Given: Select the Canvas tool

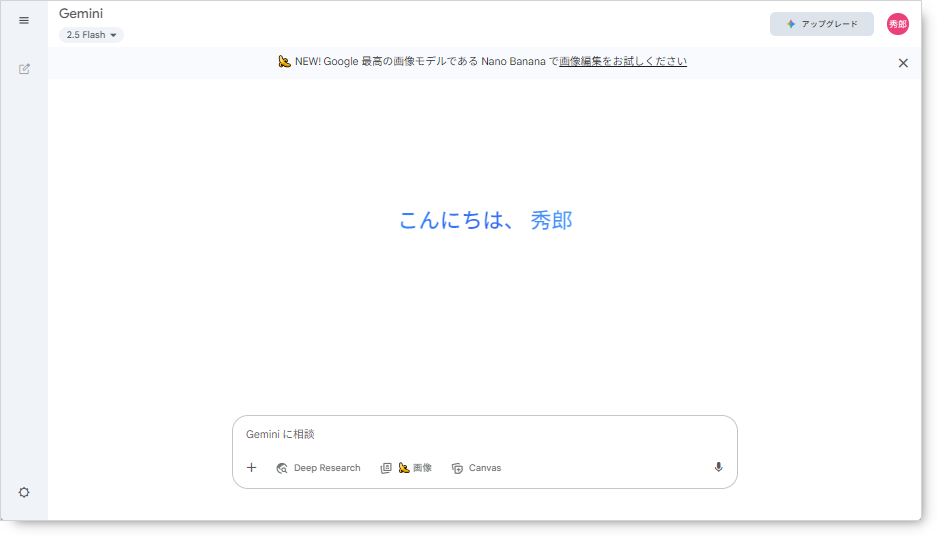Looking at the screenshot, I should point(476,468).
